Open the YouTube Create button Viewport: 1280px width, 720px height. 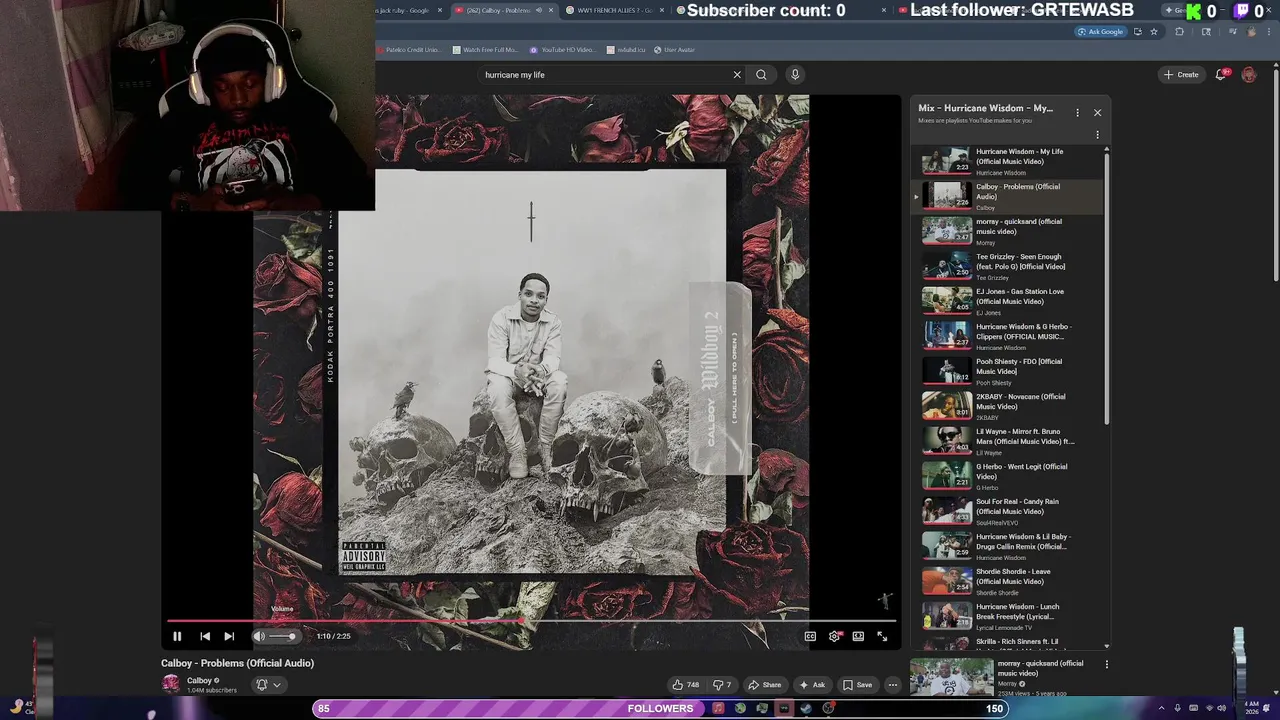(x=1181, y=75)
